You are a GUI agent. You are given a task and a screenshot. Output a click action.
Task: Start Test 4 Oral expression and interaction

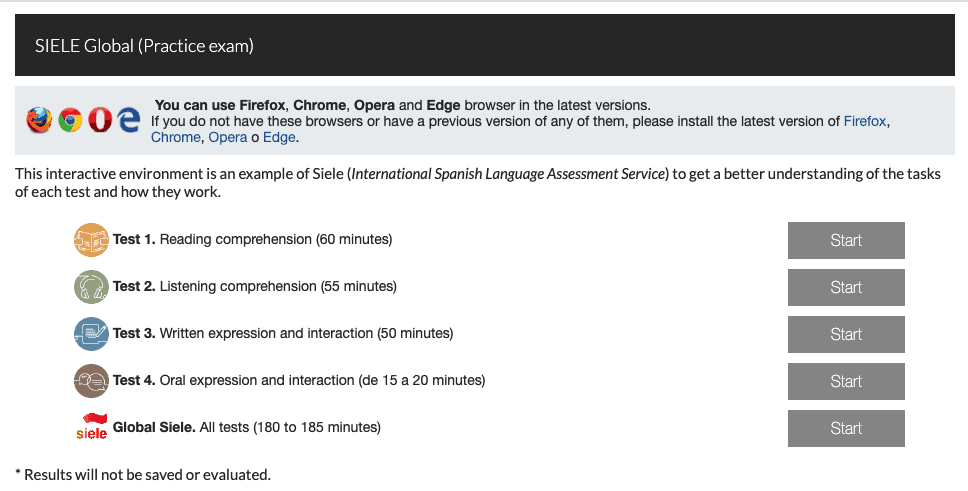coord(846,381)
